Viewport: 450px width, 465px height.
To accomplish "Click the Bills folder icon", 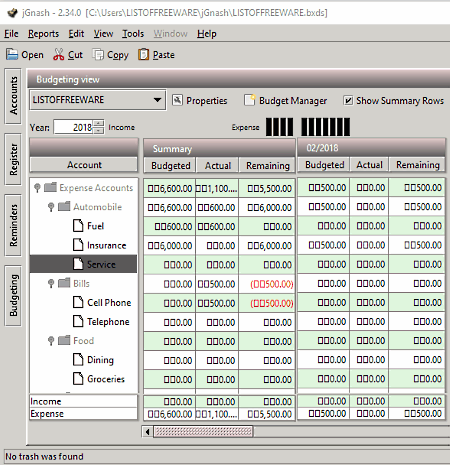I will point(64,283).
